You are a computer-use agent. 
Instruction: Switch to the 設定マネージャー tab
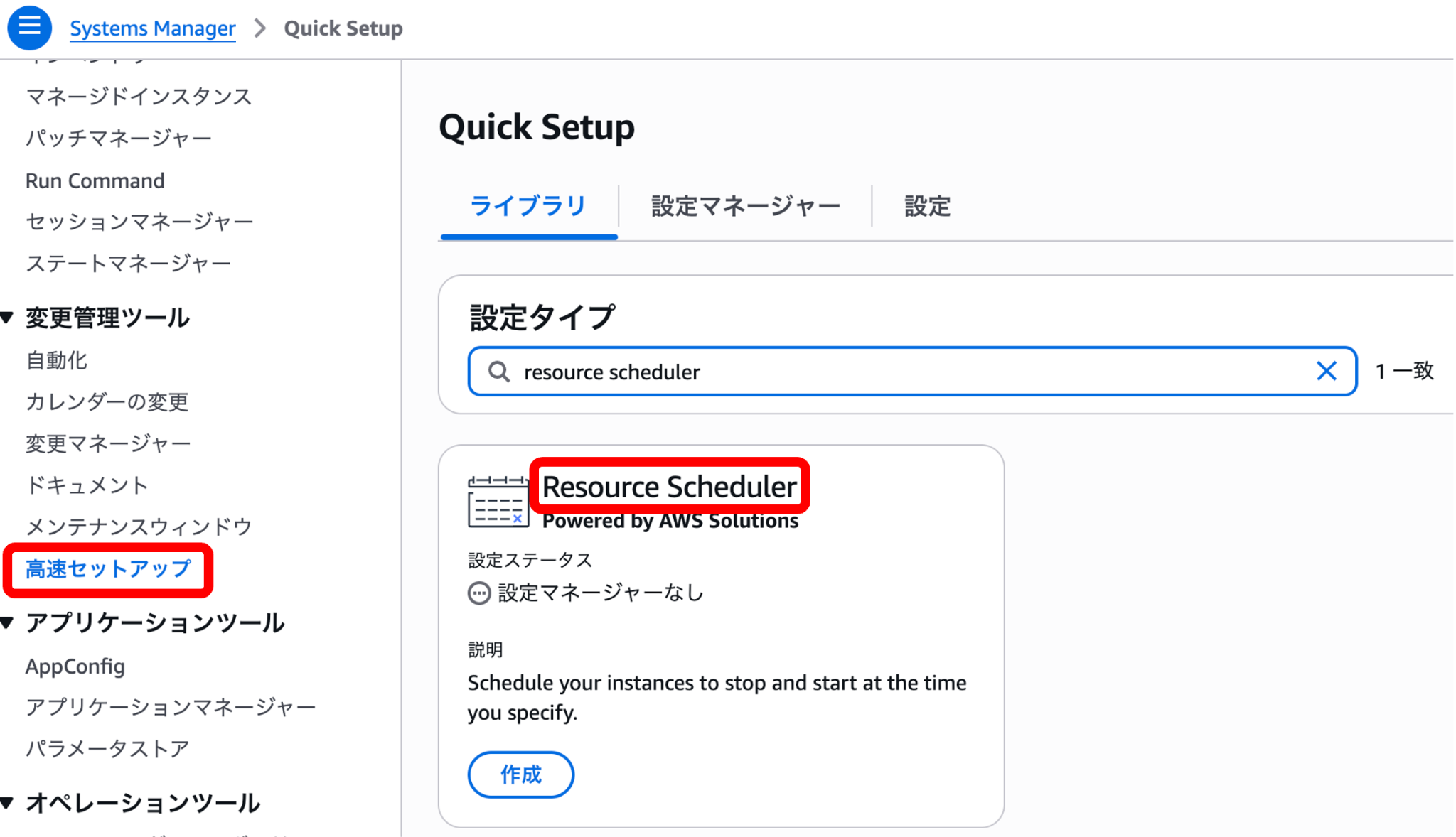click(x=745, y=206)
